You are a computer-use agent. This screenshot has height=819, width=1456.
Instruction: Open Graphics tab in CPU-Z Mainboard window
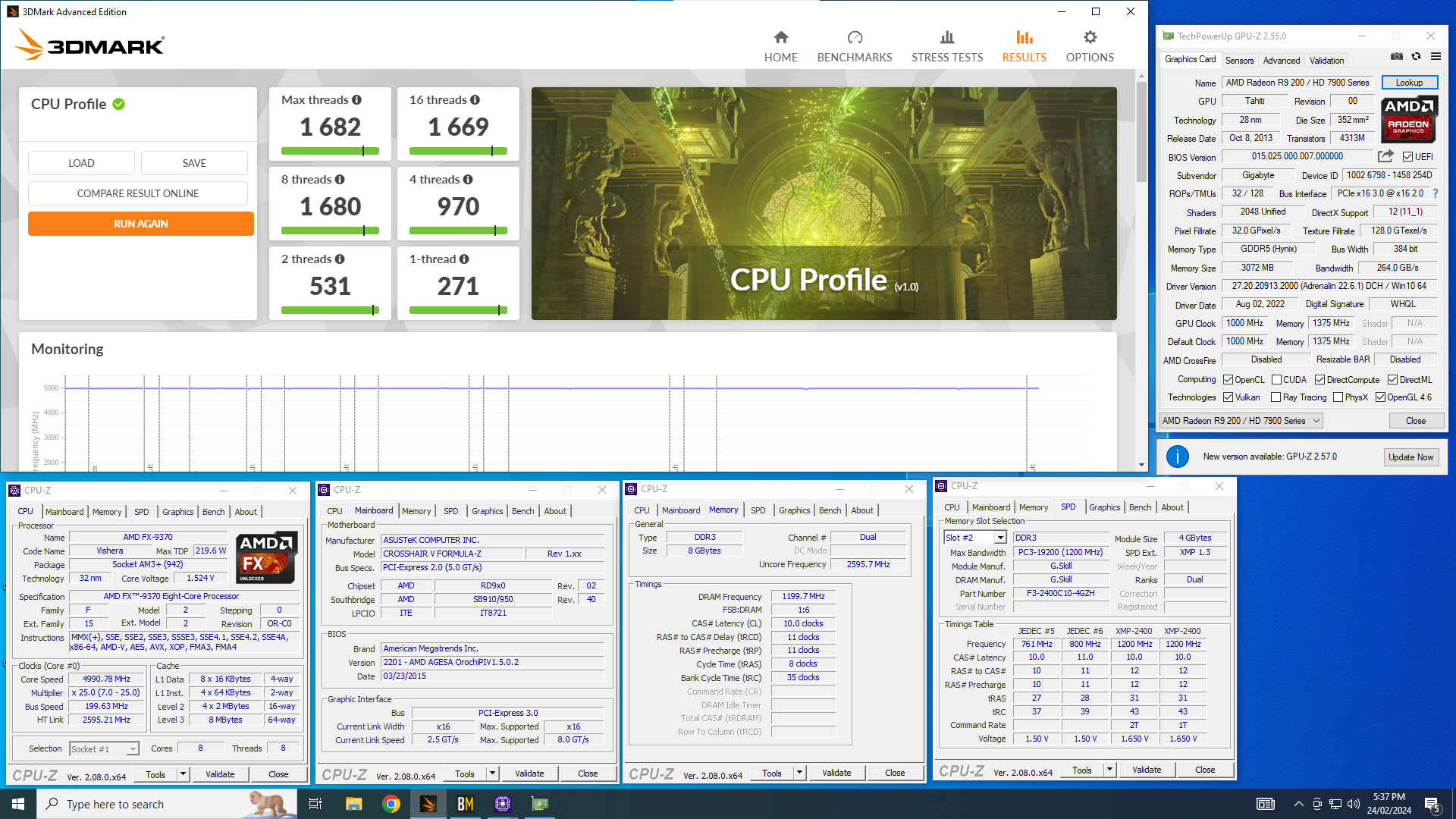point(487,511)
